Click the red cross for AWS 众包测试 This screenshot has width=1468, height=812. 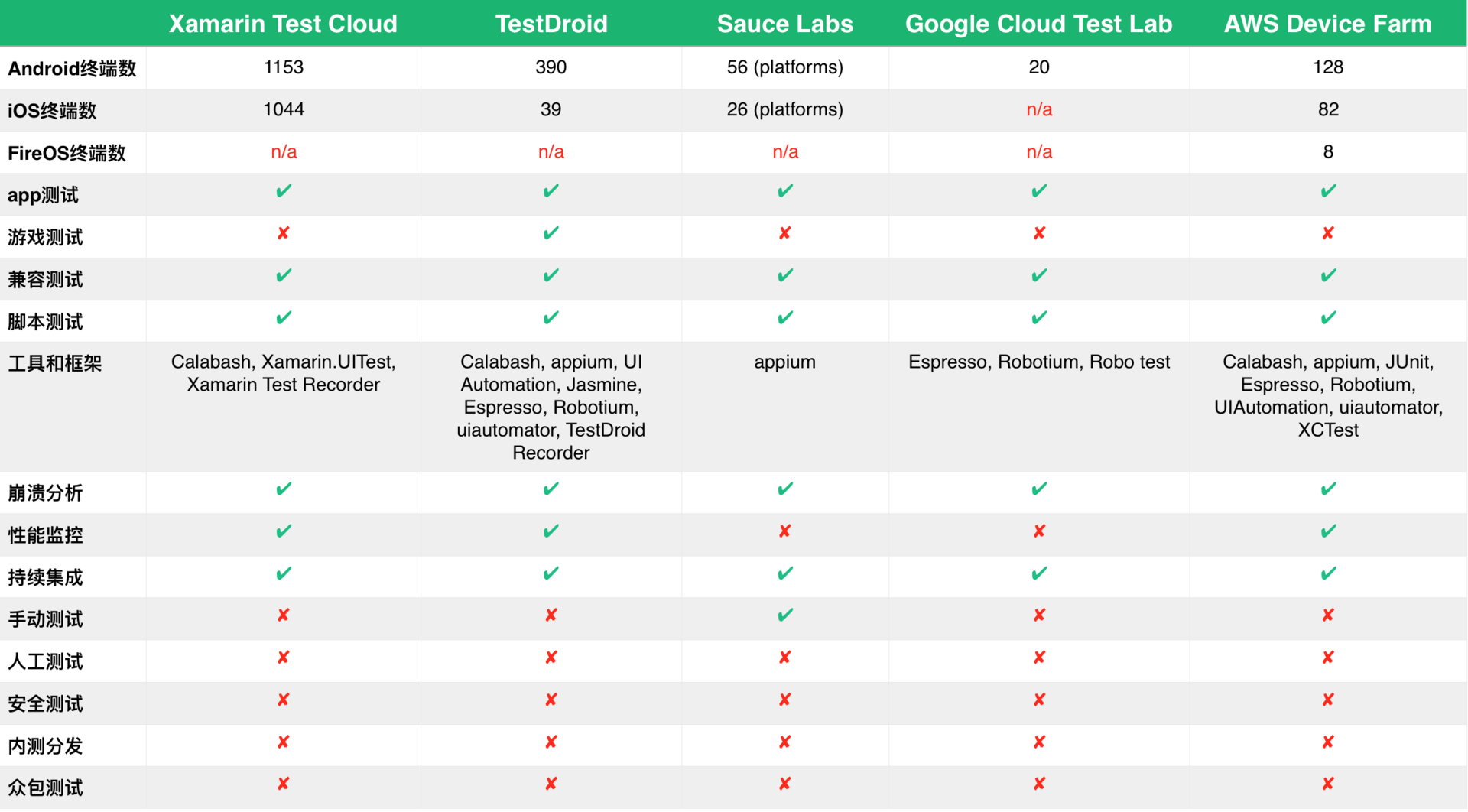click(1328, 784)
